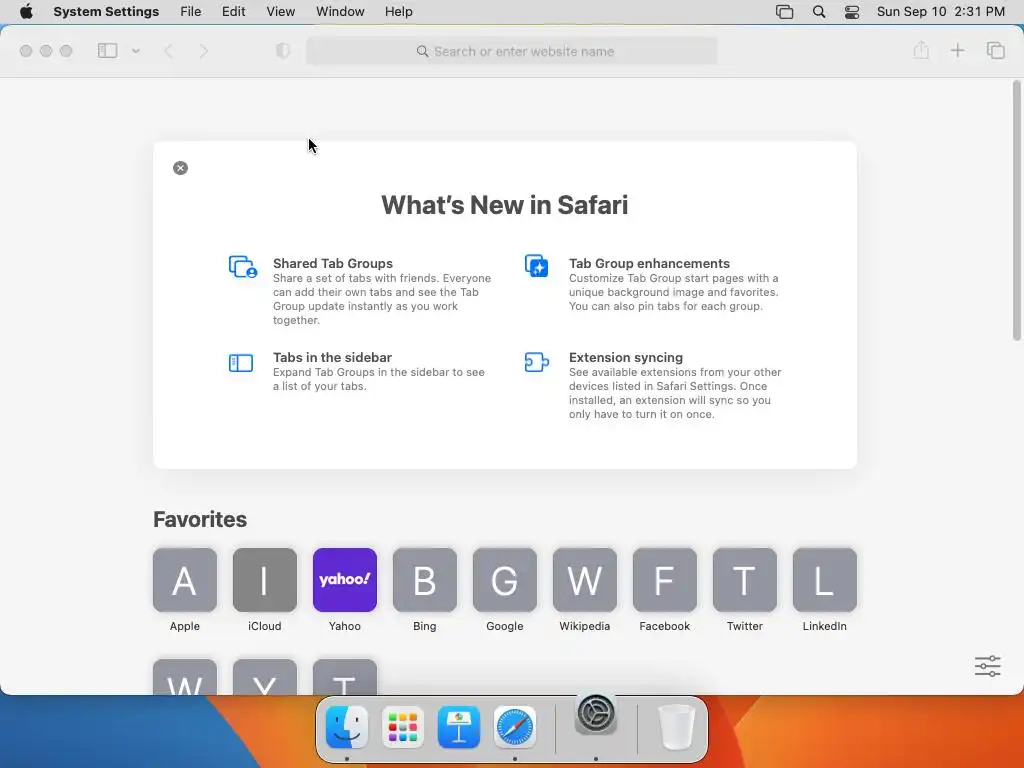Click the Extension syncing puzzle icon
The image size is (1024, 768).
pos(537,362)
